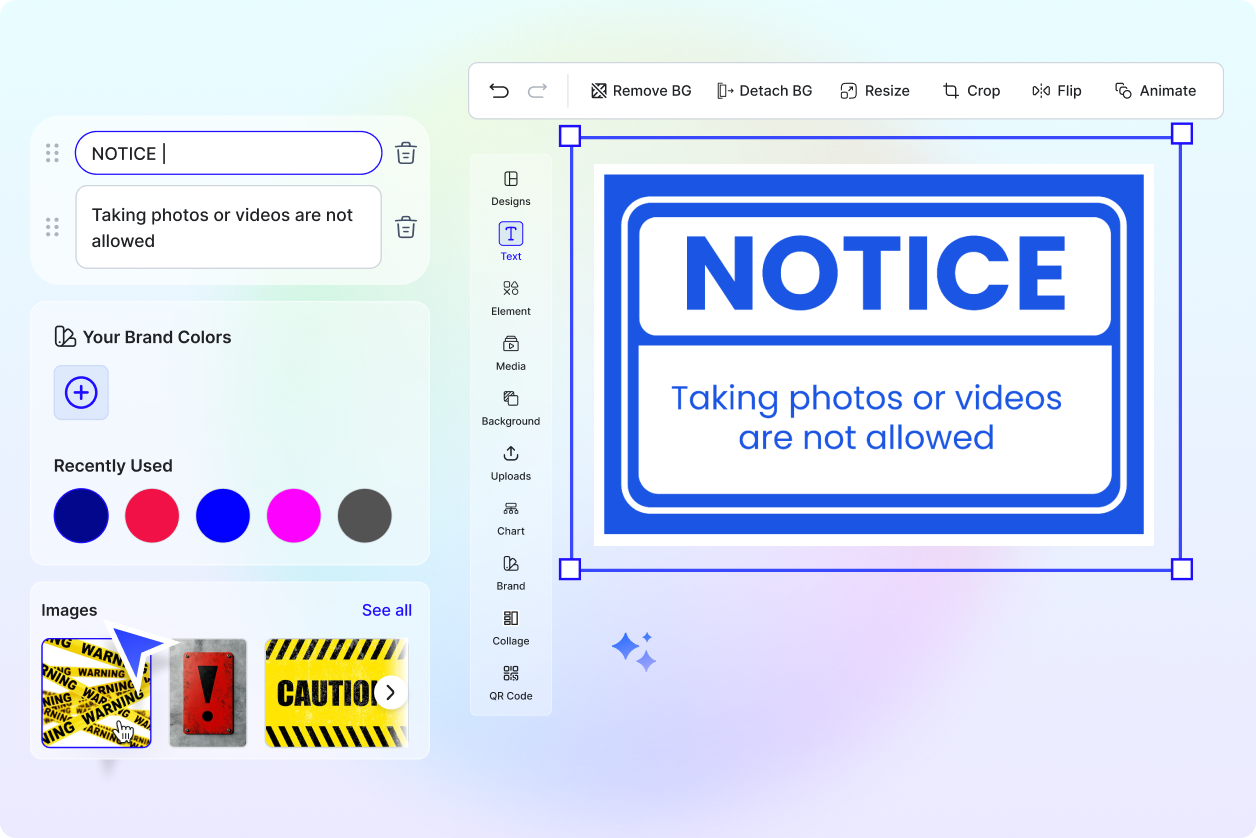Click the redo arrow icon
The height and width of the screenshot is (838, 1256).
coord(537,91)
